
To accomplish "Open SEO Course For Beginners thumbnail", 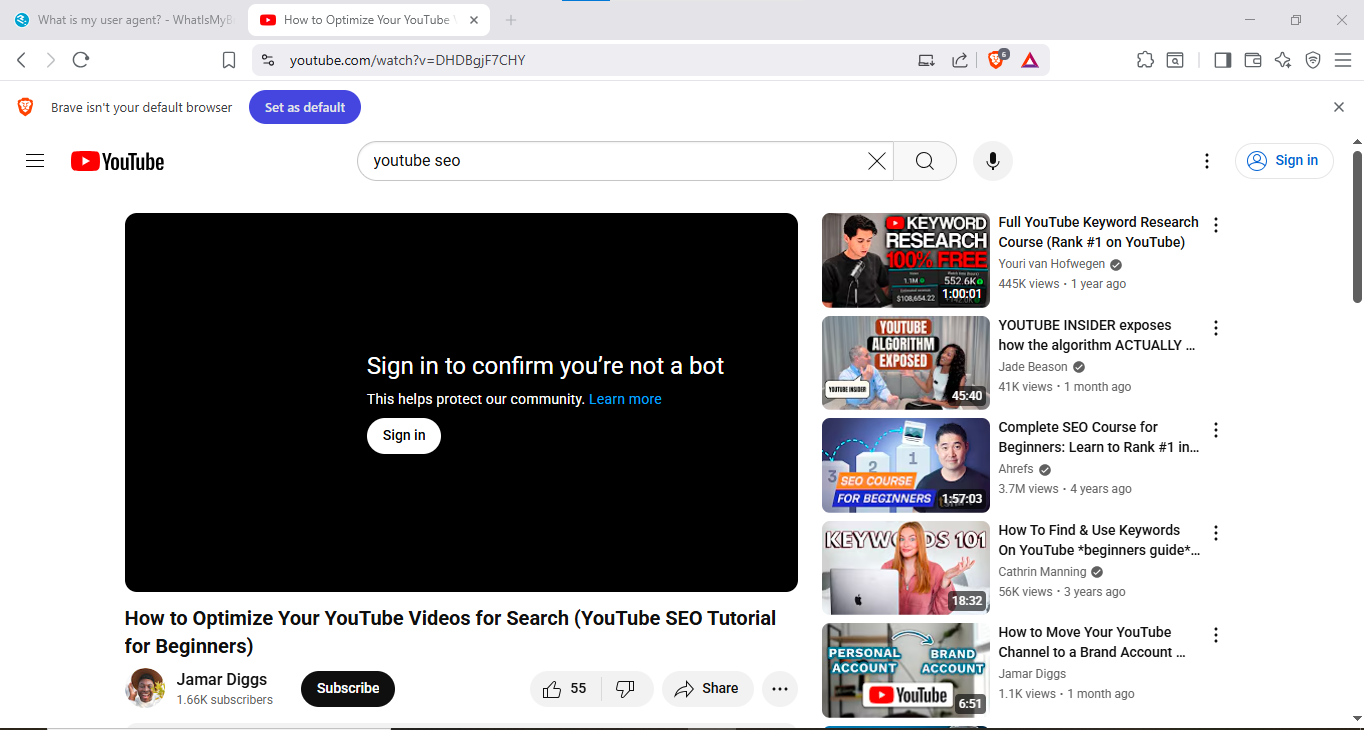I will (x=906, y=465).
